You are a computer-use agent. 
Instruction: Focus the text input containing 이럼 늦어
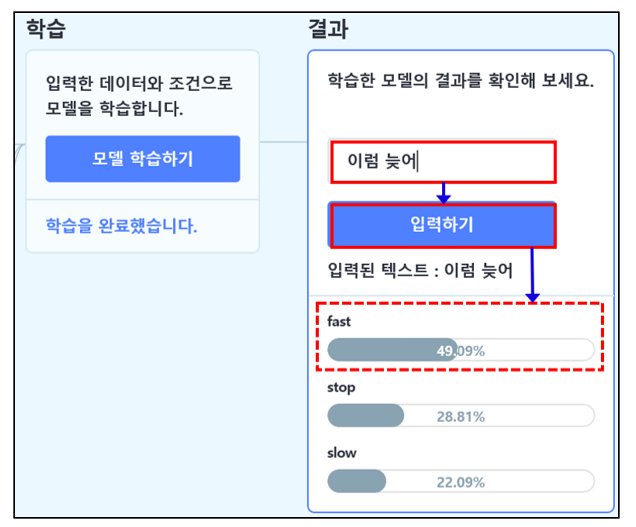(x=442, y=161)
